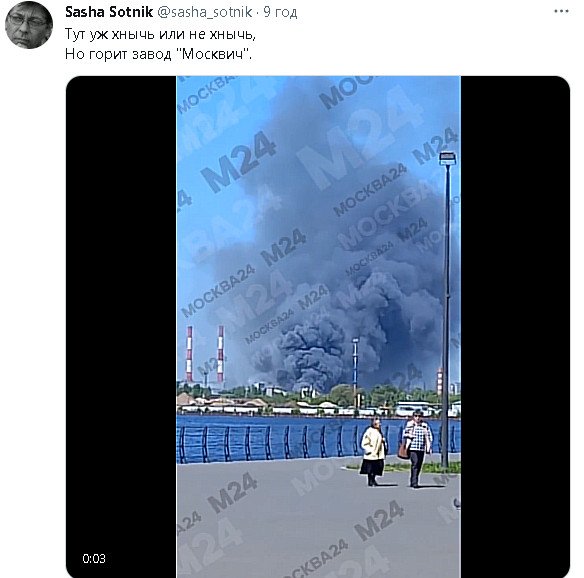584x578 pixels.
Task: Open tweet permalink via '9 год' timestamp
Action: [280, 12]
